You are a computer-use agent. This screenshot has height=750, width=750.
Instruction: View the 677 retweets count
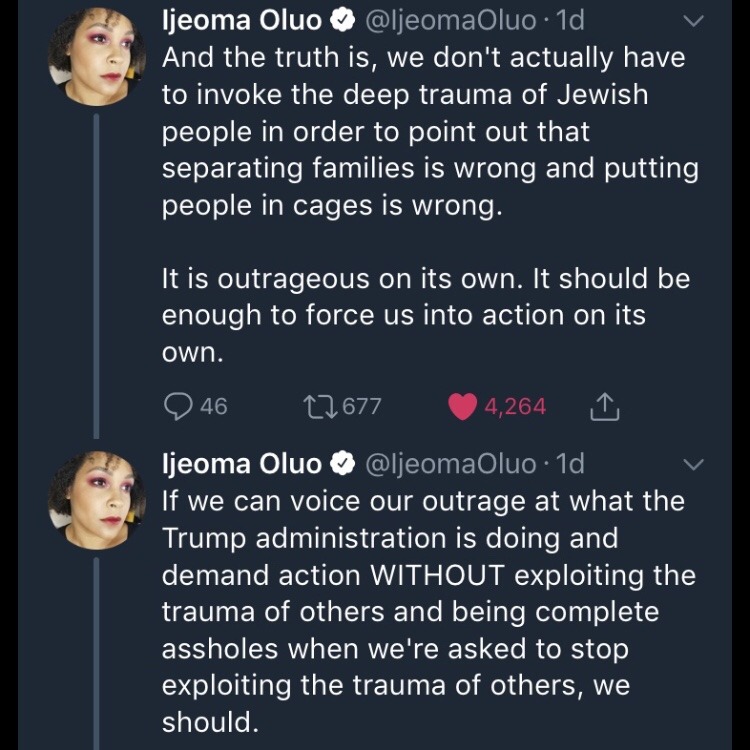[x=361, y=406]
